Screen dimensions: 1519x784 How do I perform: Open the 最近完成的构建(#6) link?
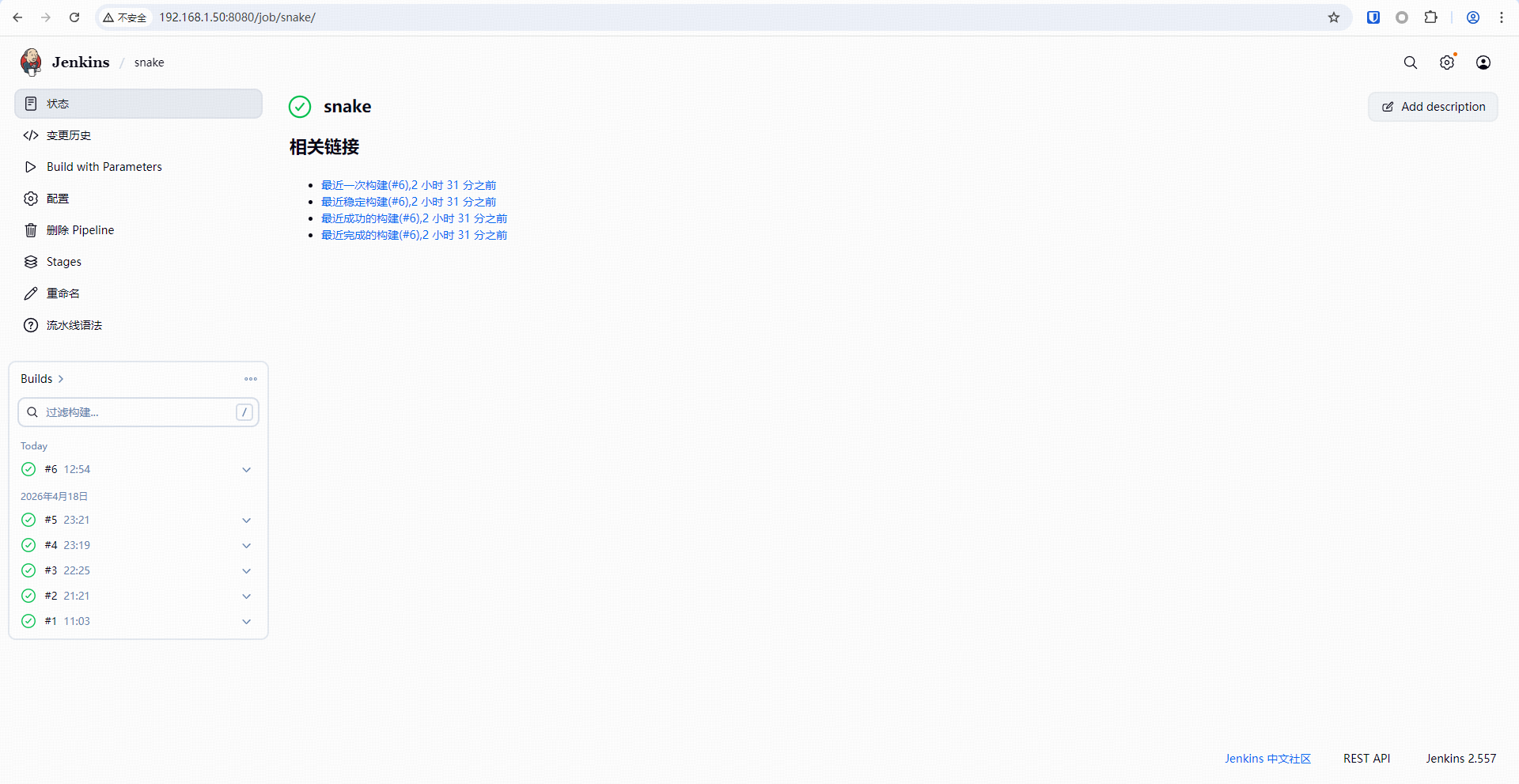click(414, 235)
